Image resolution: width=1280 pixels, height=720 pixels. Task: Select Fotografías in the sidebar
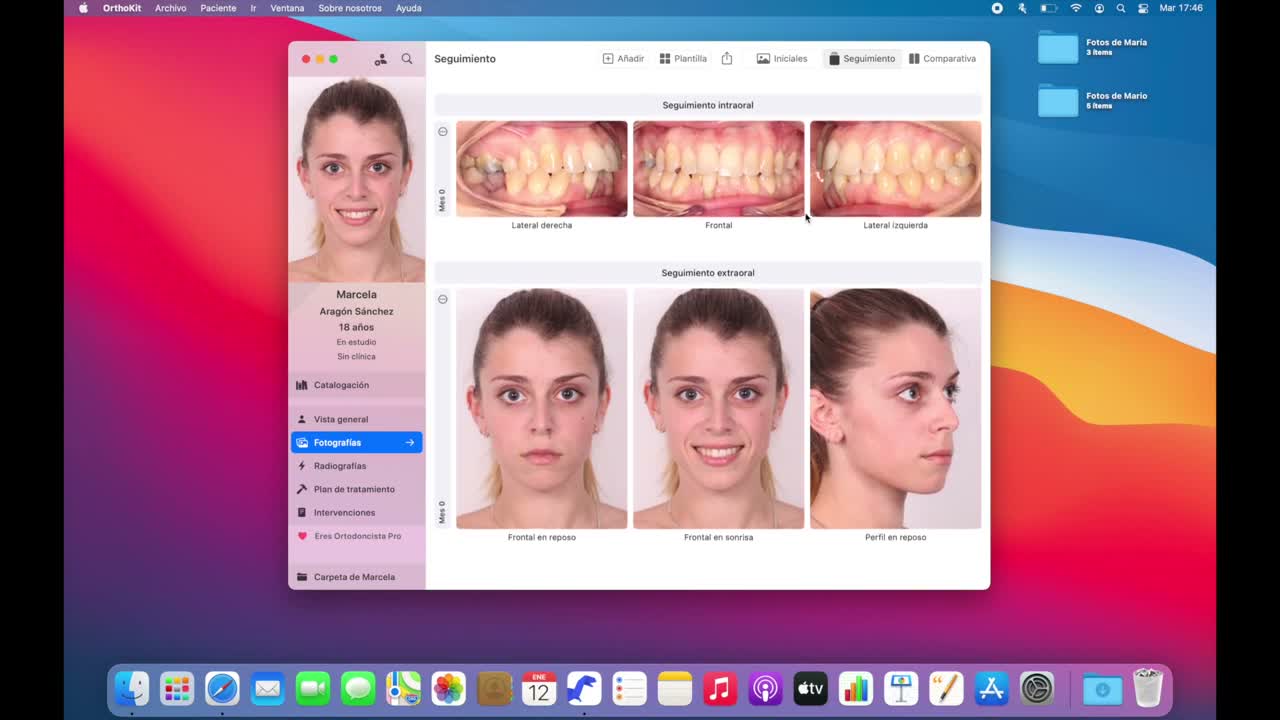pos(357,442)
